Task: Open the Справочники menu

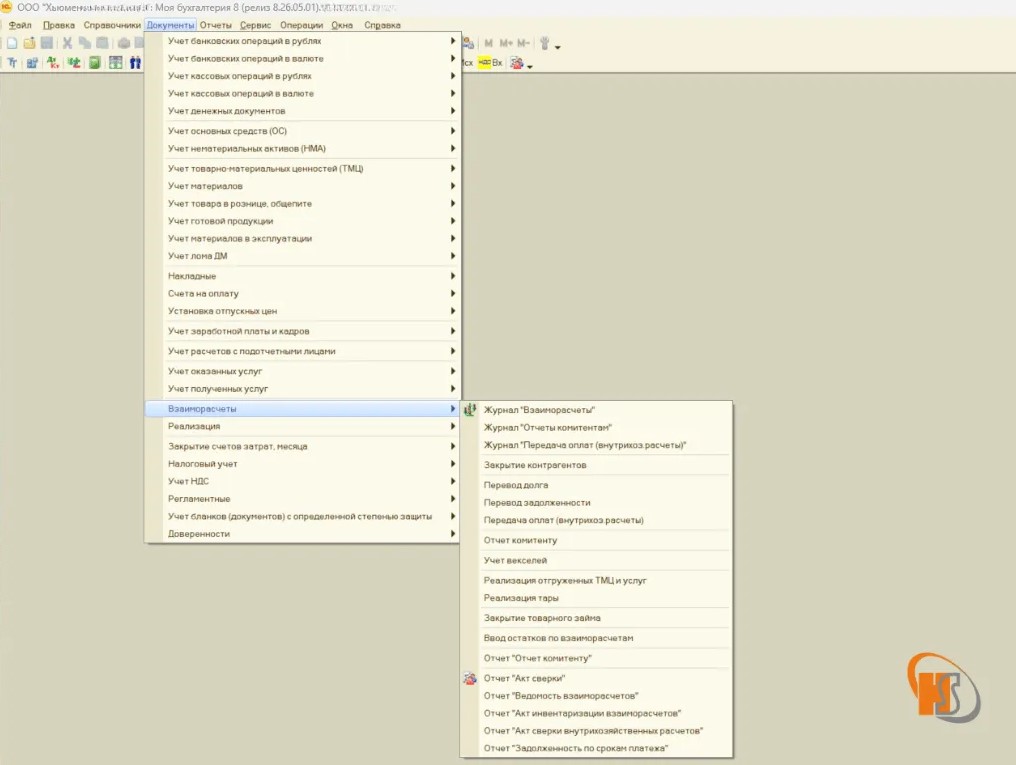Action: [x=111, y=25]
